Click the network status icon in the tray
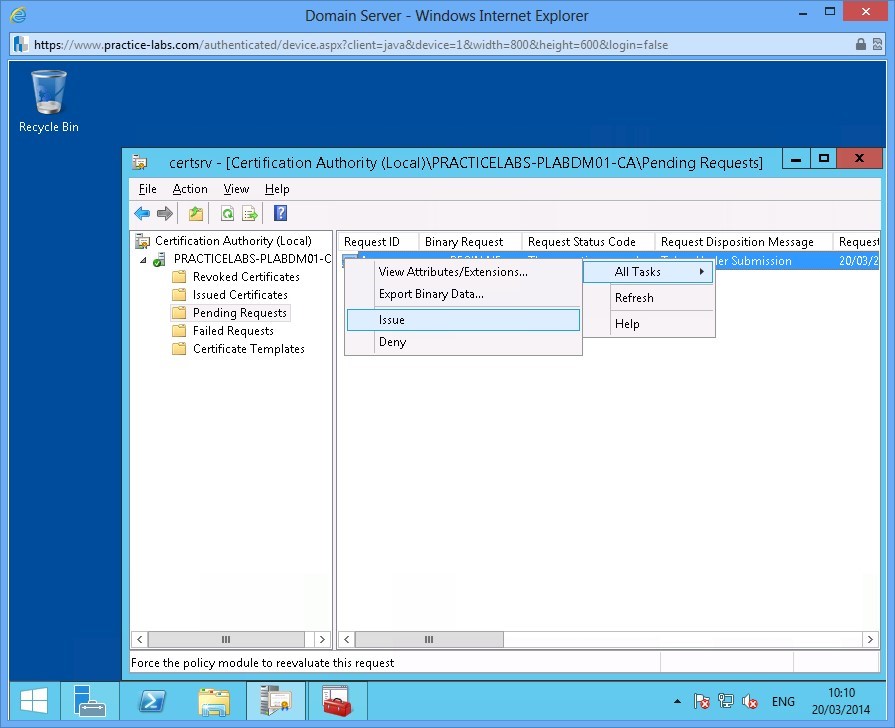The width and height of the screenshot is (895, 728). (x=726, y=702)
